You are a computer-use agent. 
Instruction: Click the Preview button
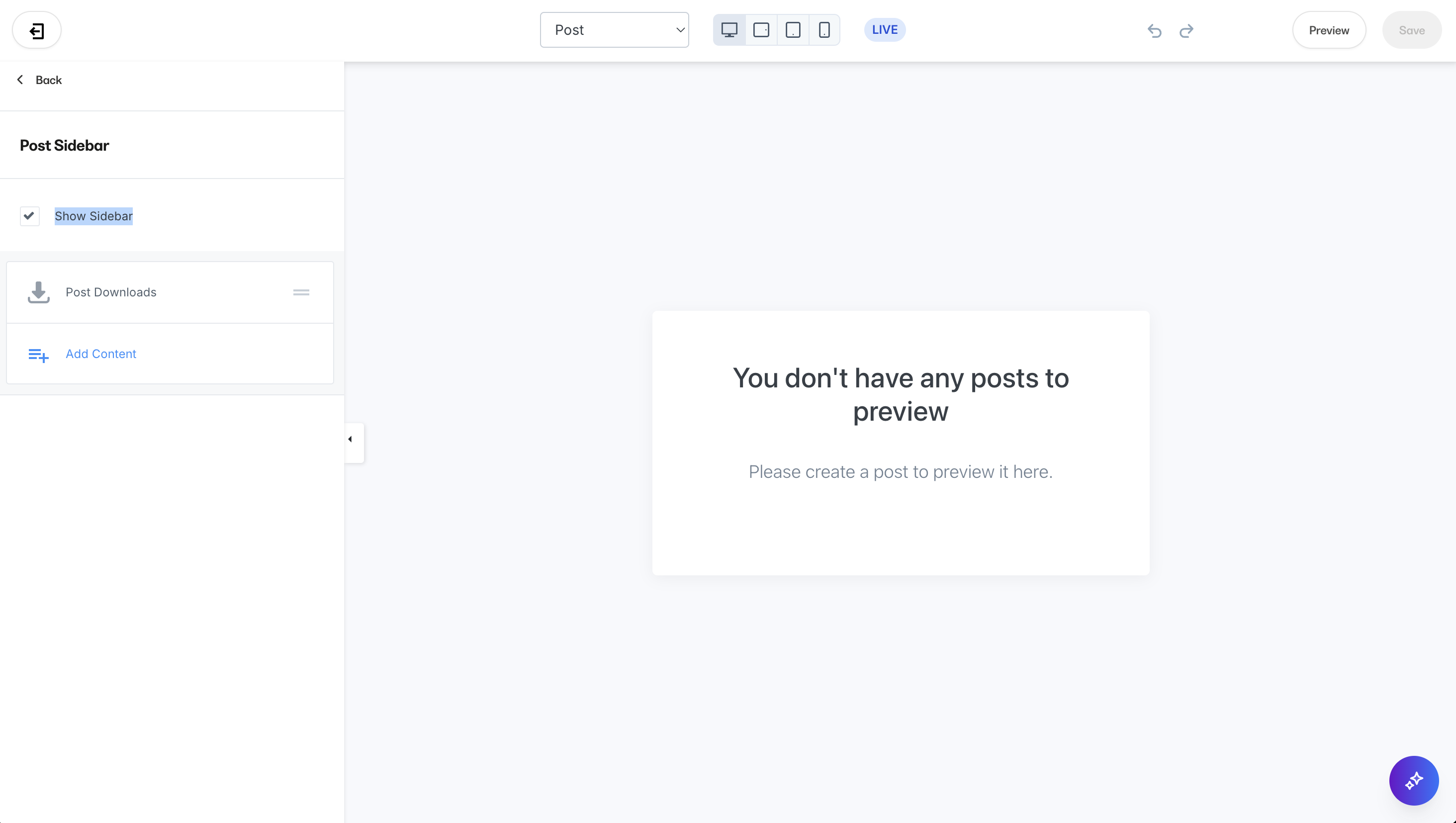tap(1328, 30)
